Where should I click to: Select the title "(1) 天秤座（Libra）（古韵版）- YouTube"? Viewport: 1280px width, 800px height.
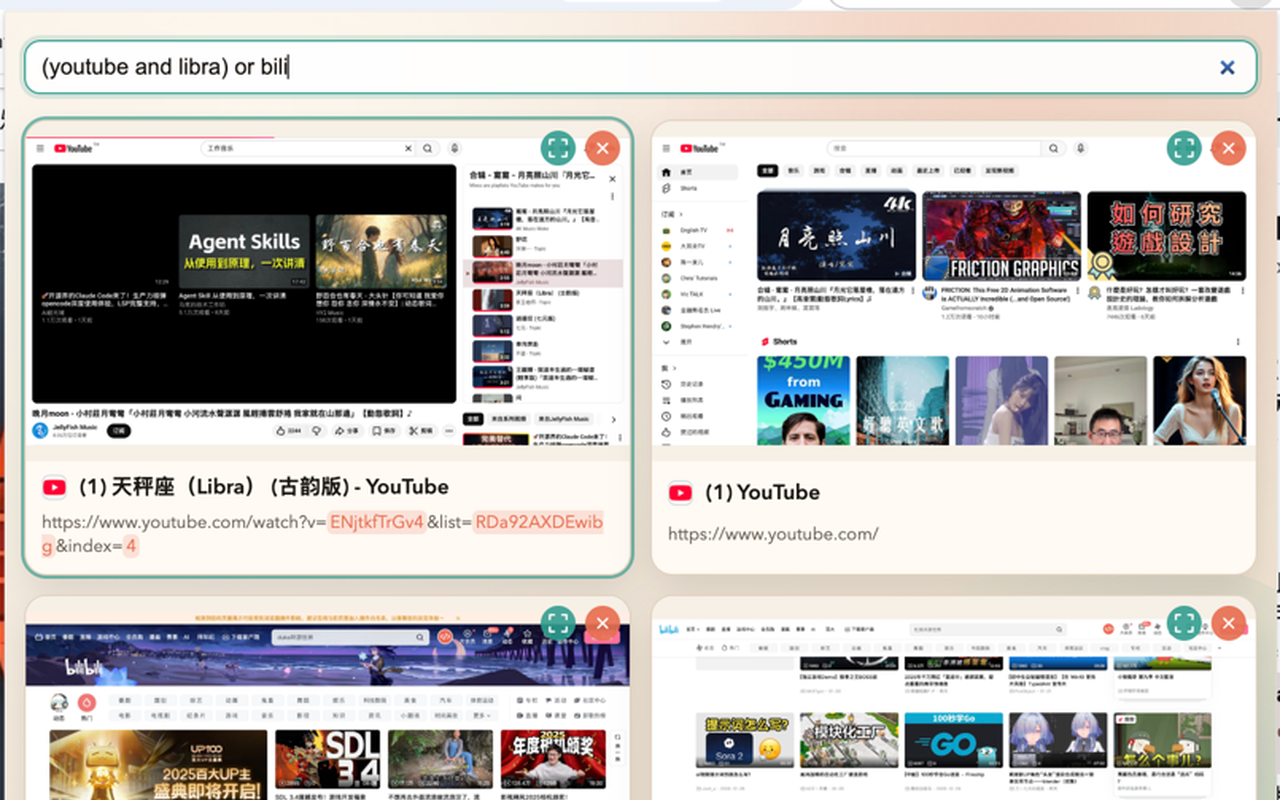click(263, 487)
